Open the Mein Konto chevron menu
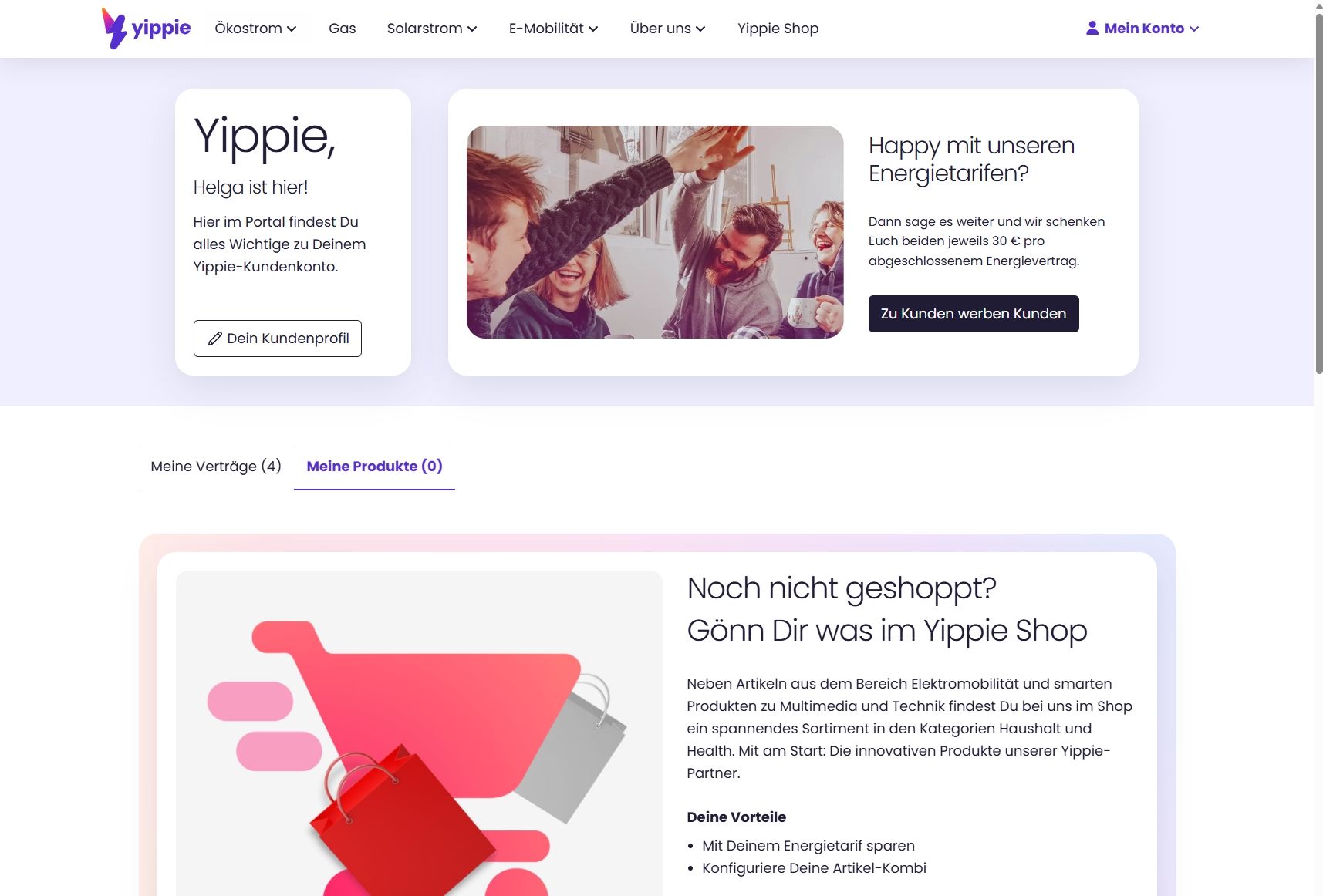Screen dimensions: 1323x896 1194,29
